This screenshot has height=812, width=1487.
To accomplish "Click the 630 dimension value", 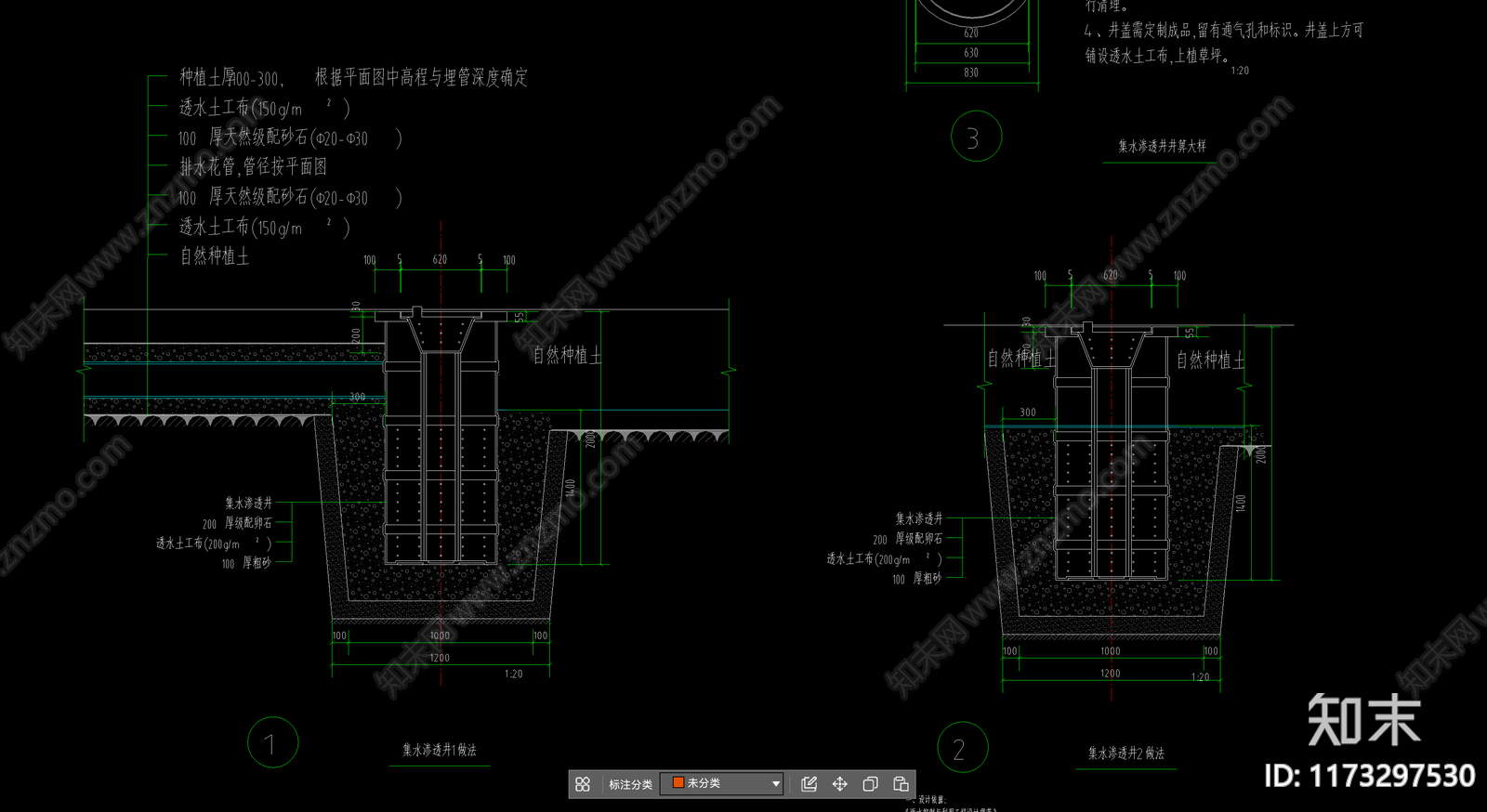I will point(971,53).
